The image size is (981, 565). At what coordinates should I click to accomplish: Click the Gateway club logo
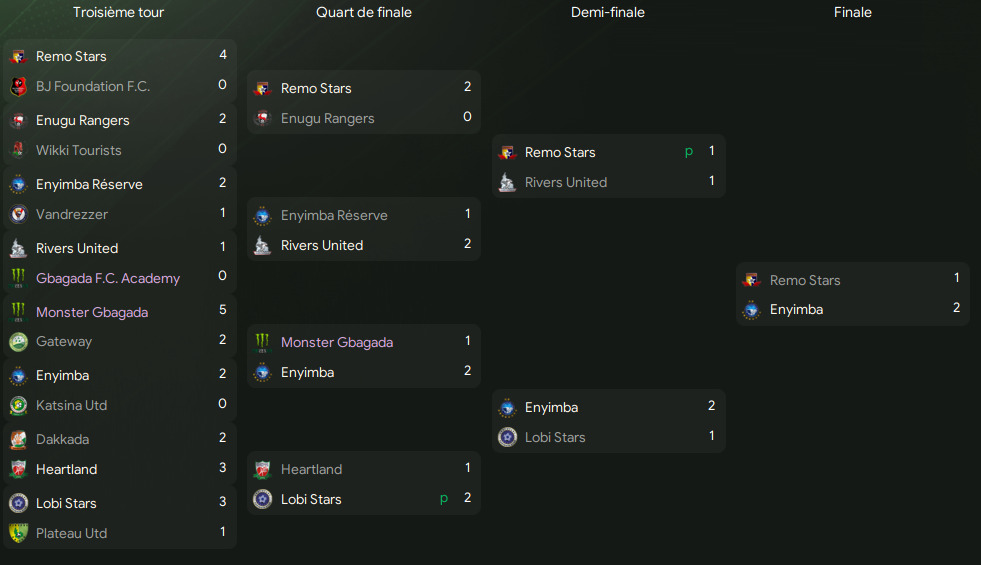[18, 342]
